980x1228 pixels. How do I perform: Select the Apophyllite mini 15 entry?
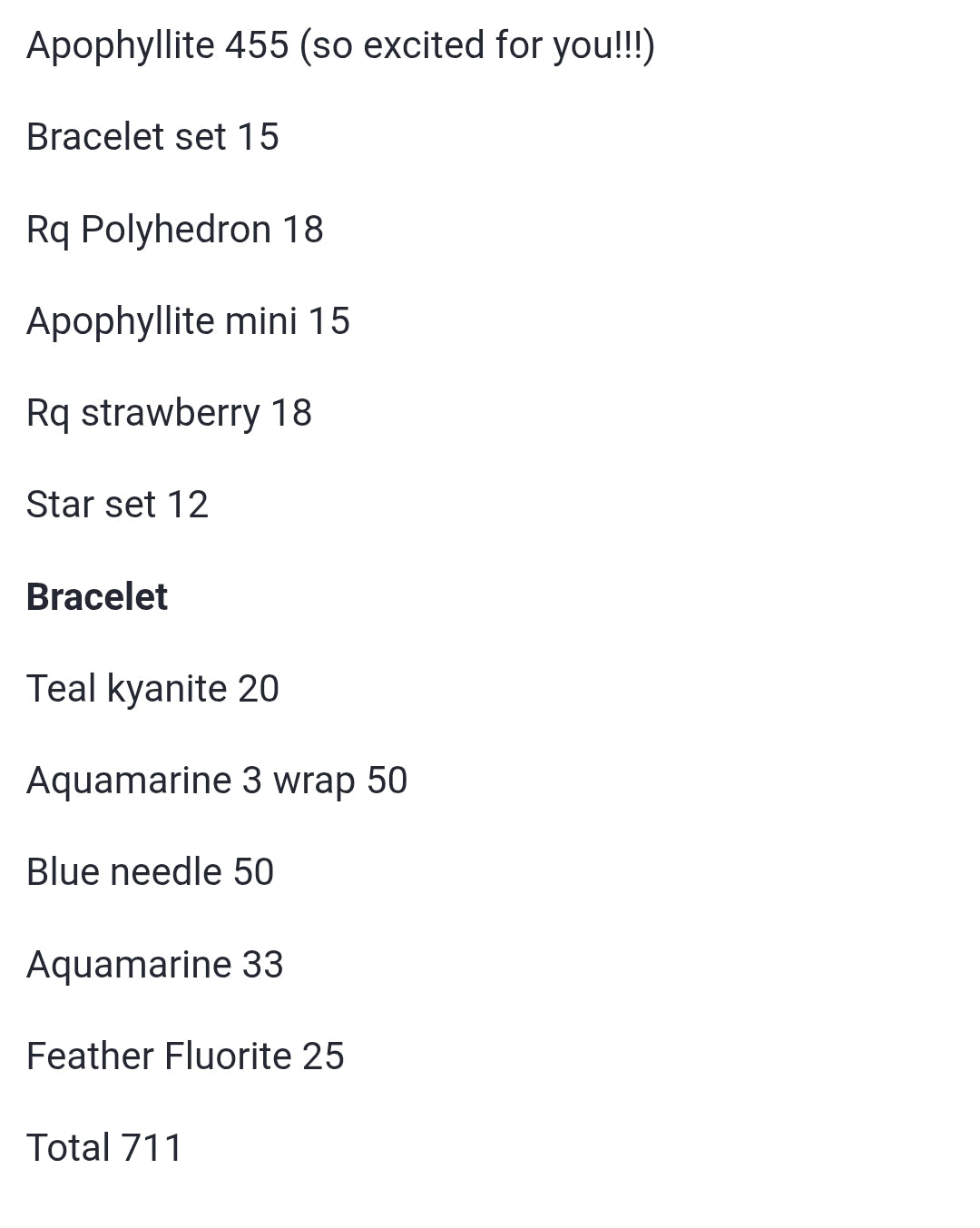point(188,321)
